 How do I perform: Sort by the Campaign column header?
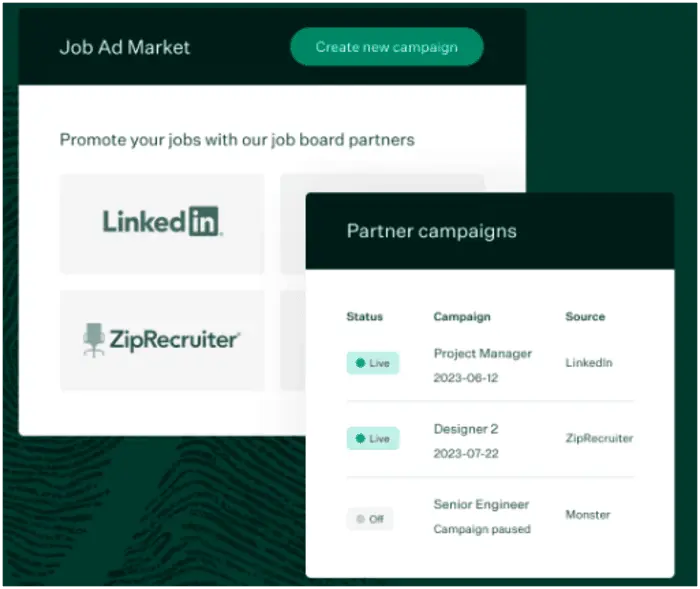(x=462, y=316)
